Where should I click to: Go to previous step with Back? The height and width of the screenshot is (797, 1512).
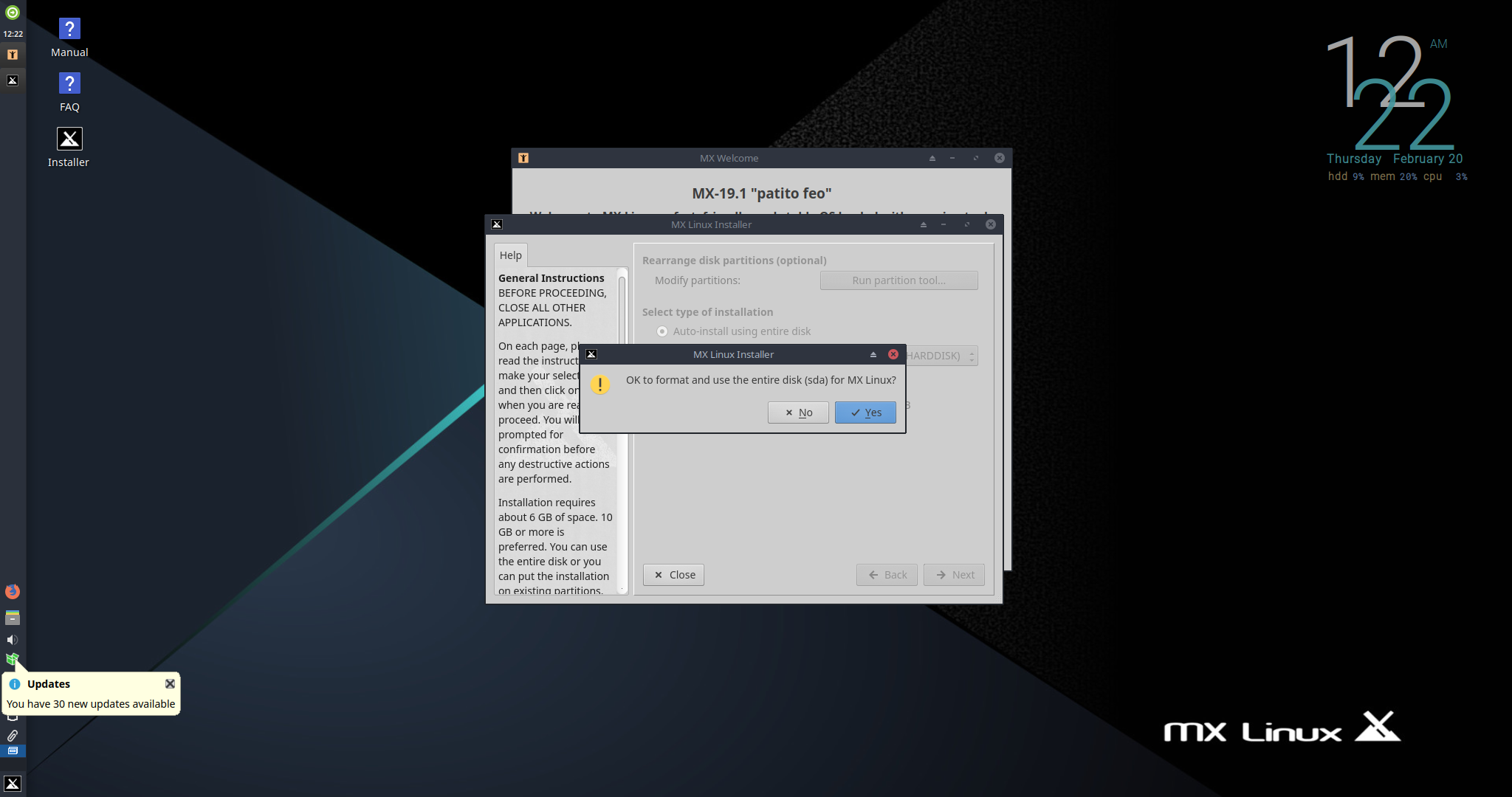(887, 575)
